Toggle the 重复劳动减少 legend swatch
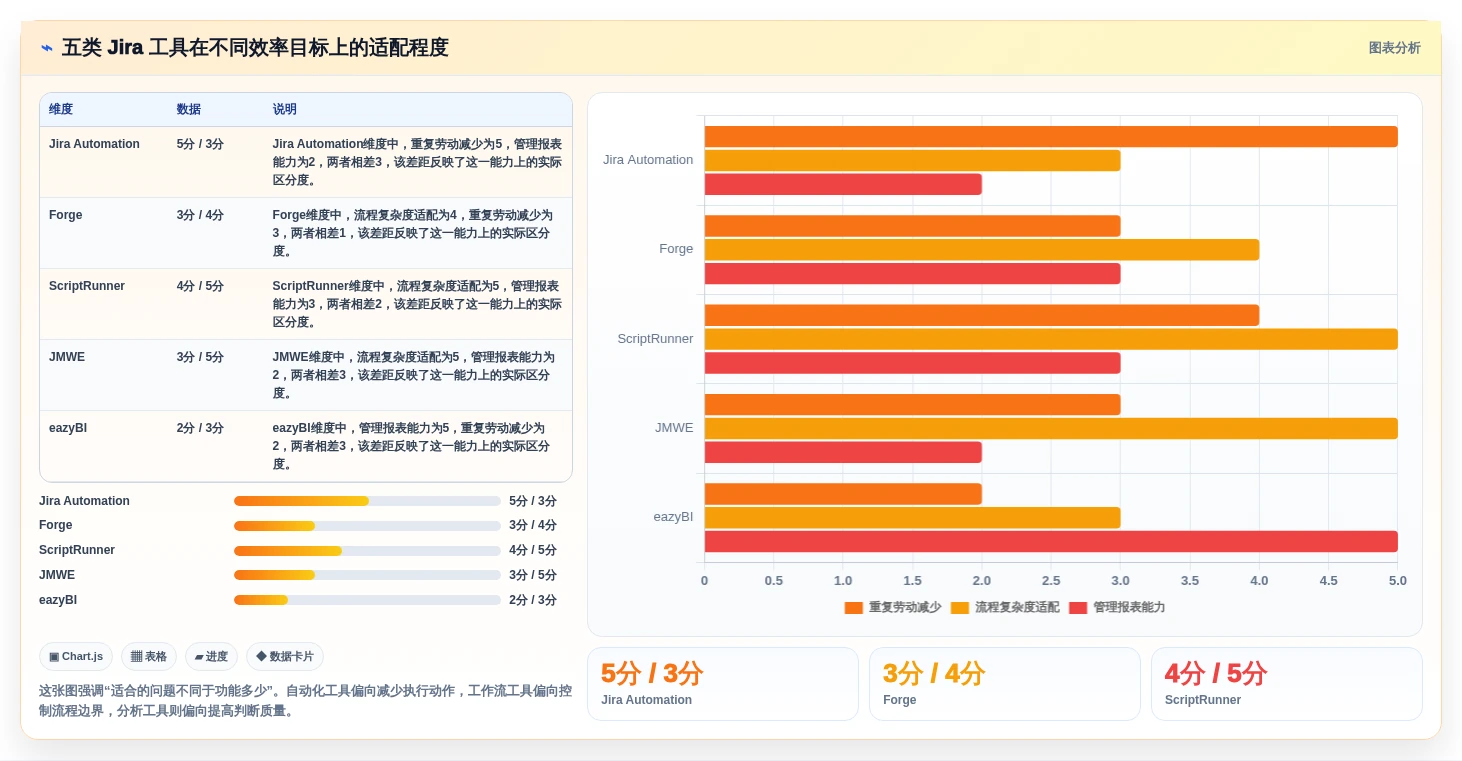The width and height of the screenshot is (1462, 761). click(x=853, y=607)
